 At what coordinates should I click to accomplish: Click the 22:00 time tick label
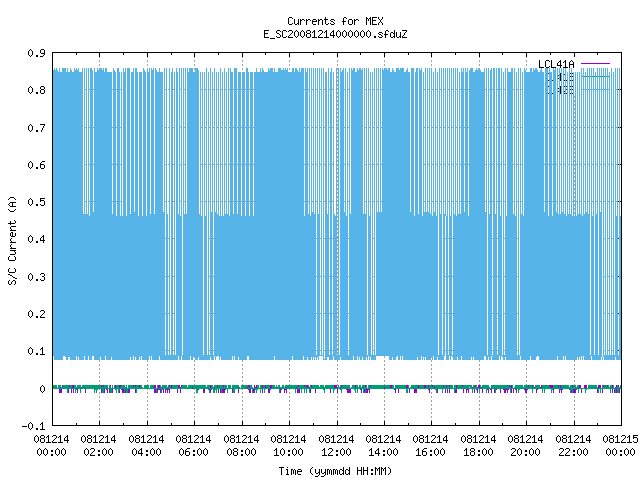(573, 446)
